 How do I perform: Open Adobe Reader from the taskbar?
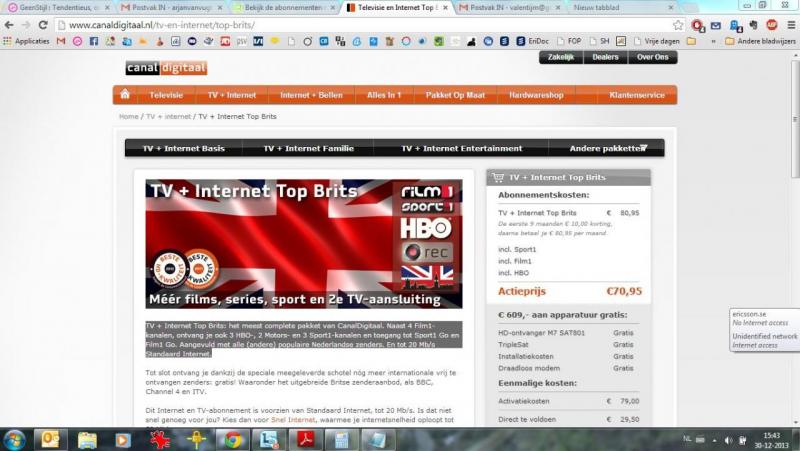[305, 439]
